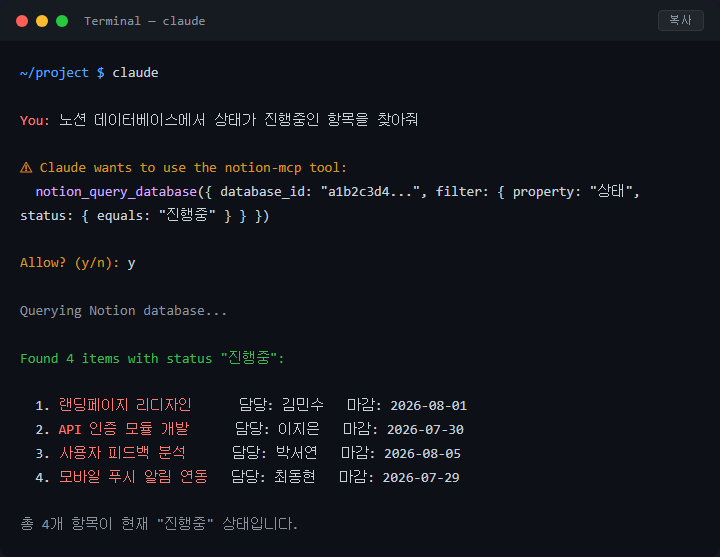Click the window title 'Terminal — claude'
Screen dimensions: 720x557
click(x=145, y=21)
